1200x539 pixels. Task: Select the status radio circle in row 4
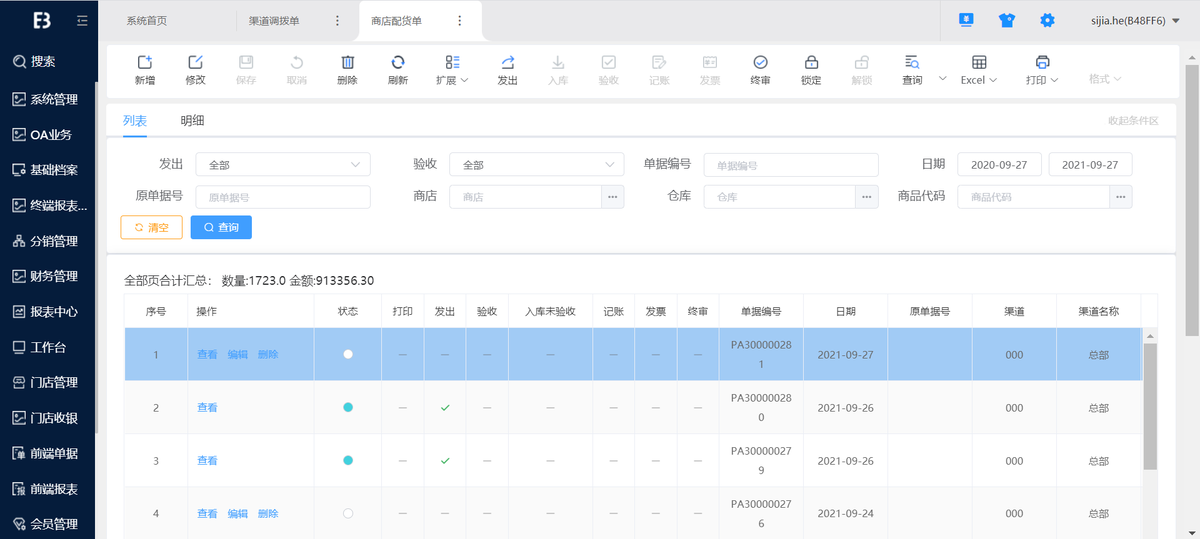(348, 513)
